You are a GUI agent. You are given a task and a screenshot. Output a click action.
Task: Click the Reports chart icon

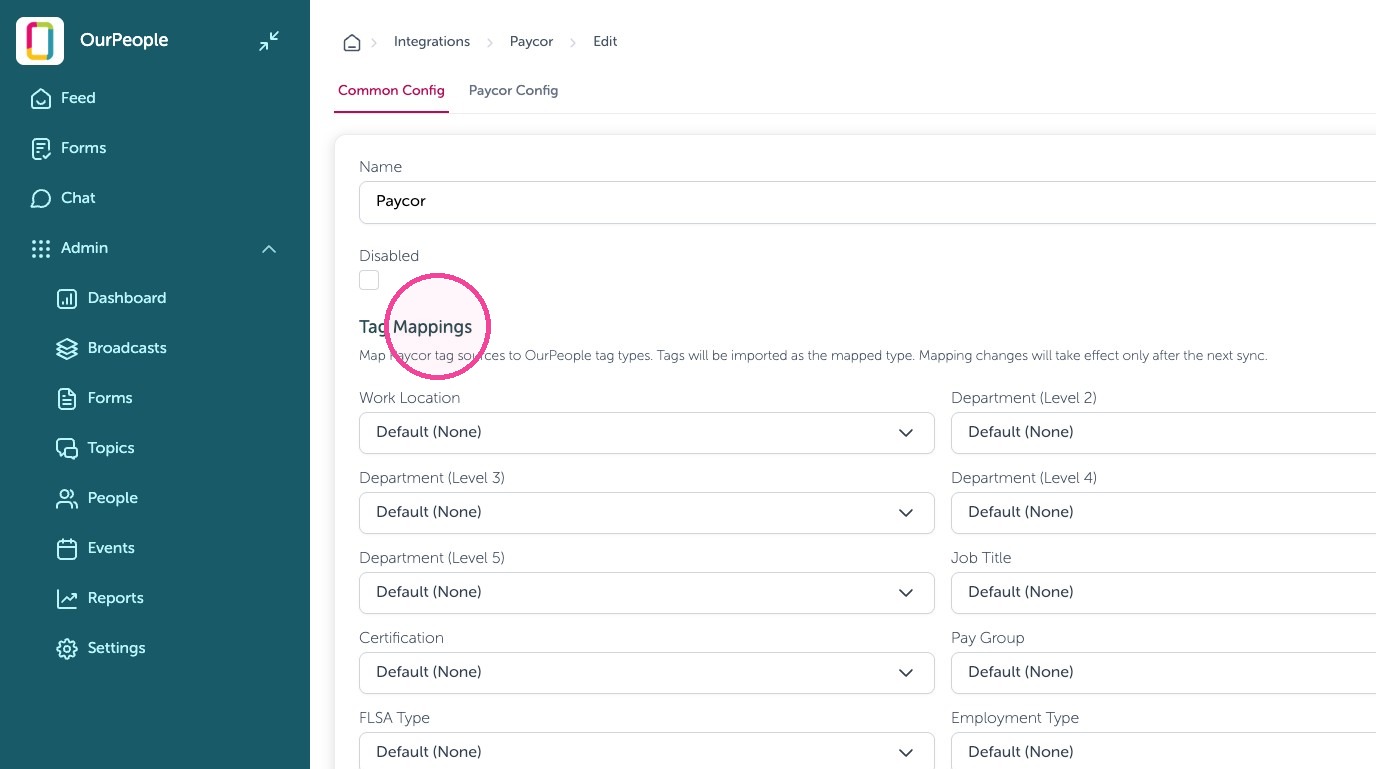tap(67, 598)
